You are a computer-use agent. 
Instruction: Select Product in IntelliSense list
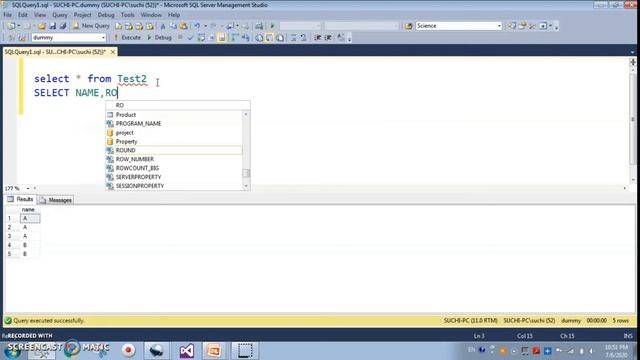174,115
